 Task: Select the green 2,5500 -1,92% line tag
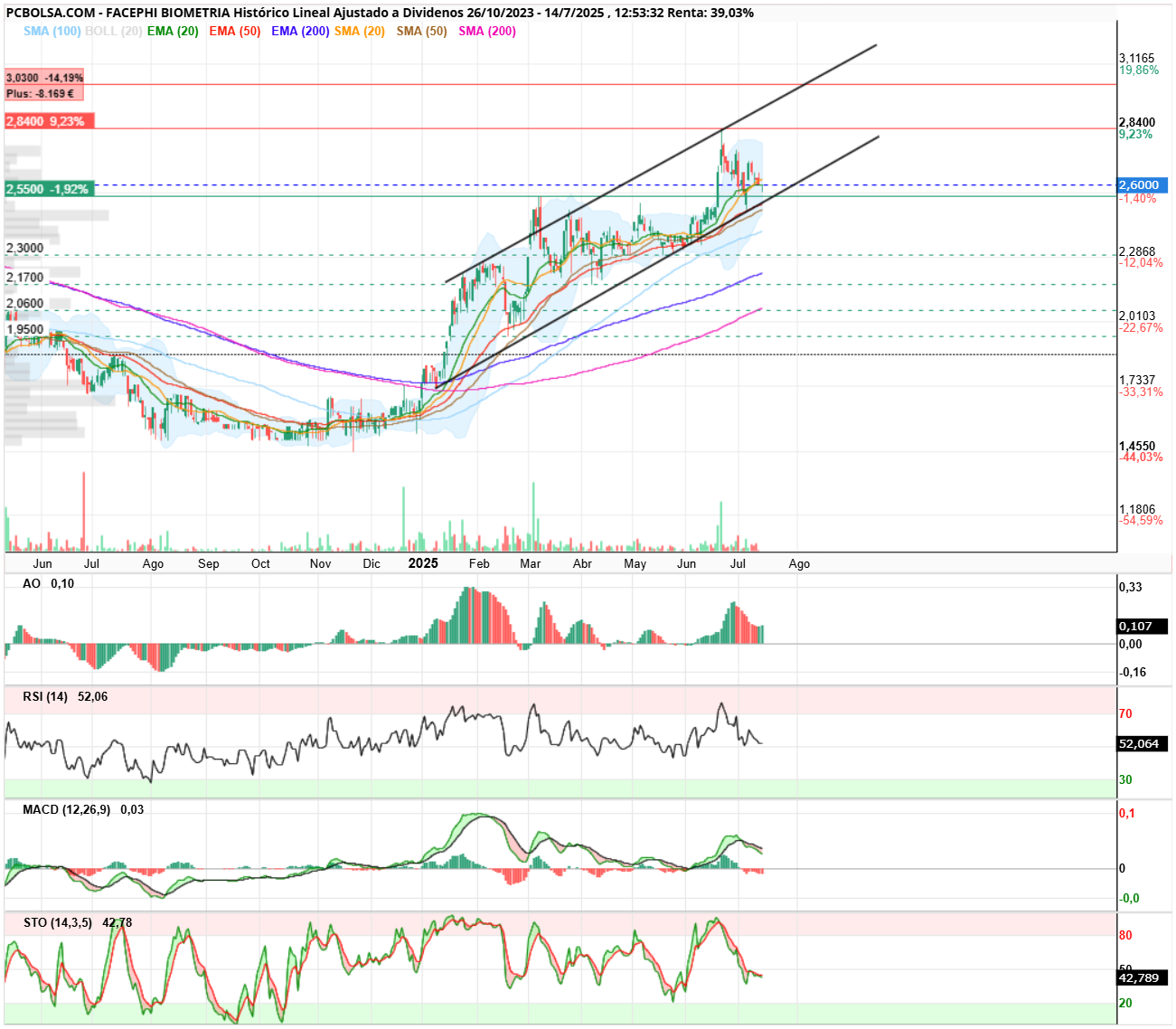click(49, 189)
